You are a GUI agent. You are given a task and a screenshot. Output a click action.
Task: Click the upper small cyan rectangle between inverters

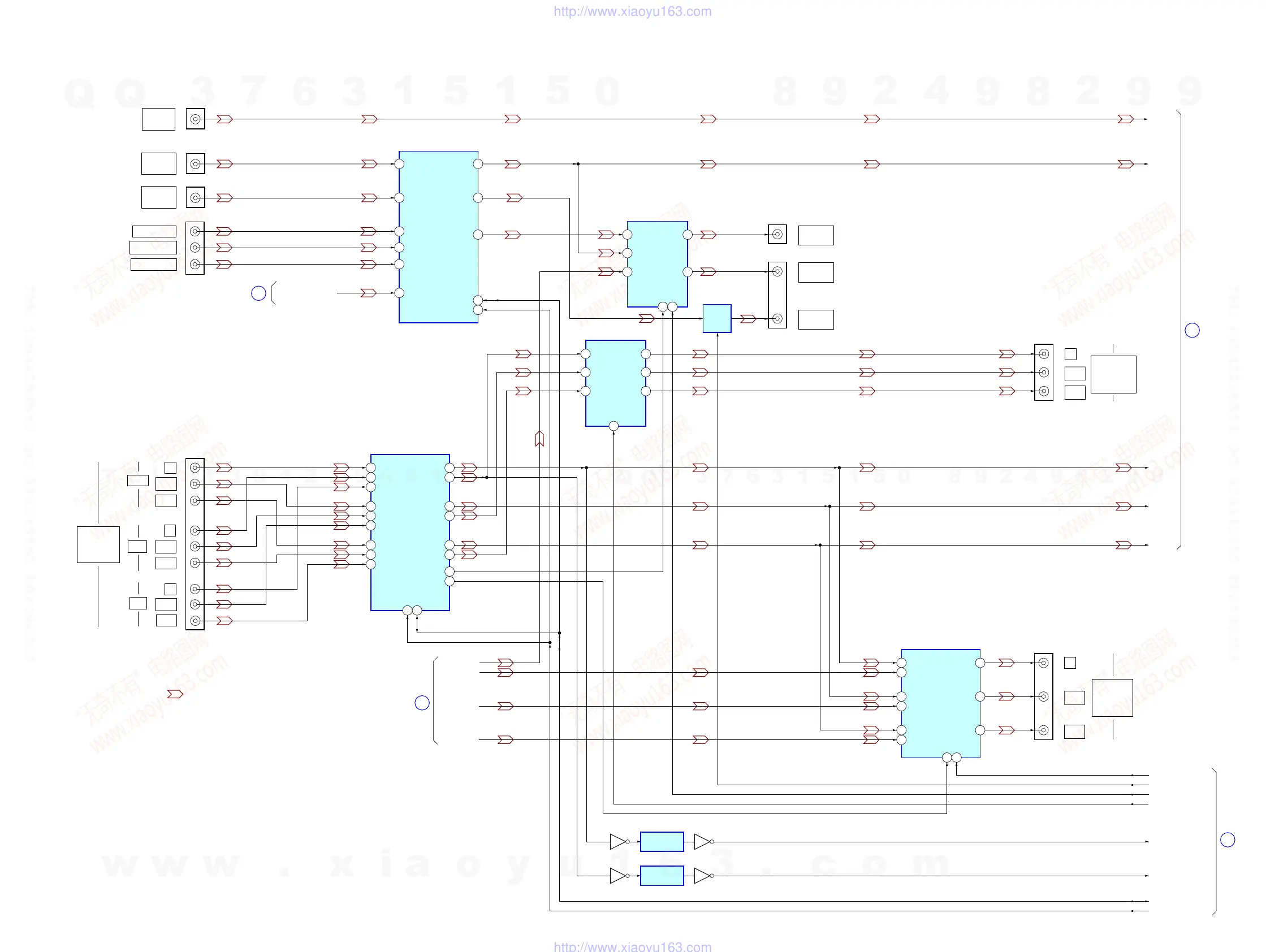coord(662,842)
